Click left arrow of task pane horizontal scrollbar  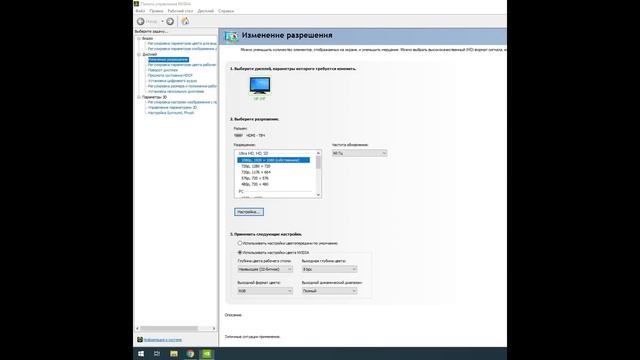pyautogui.click(x=138, y=328)
